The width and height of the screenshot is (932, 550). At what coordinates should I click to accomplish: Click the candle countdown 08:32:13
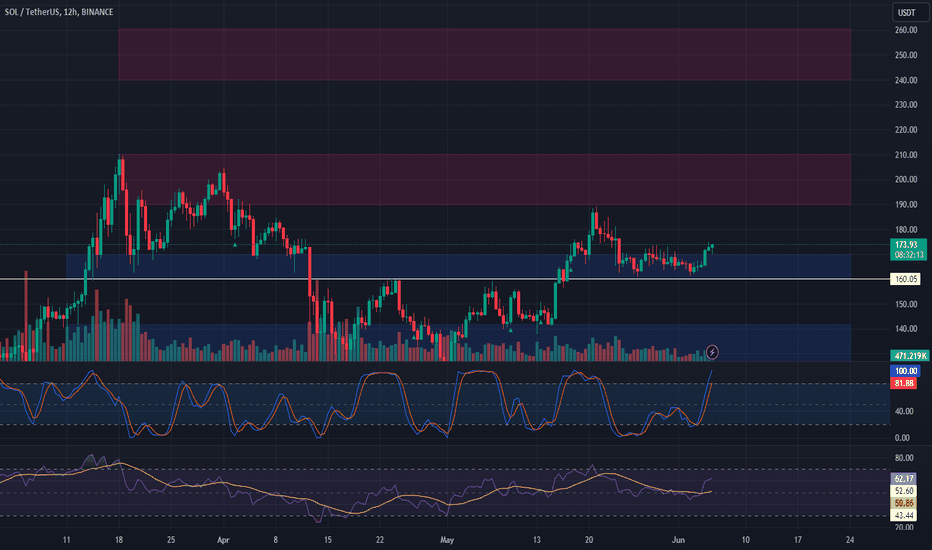click(908, 254)
